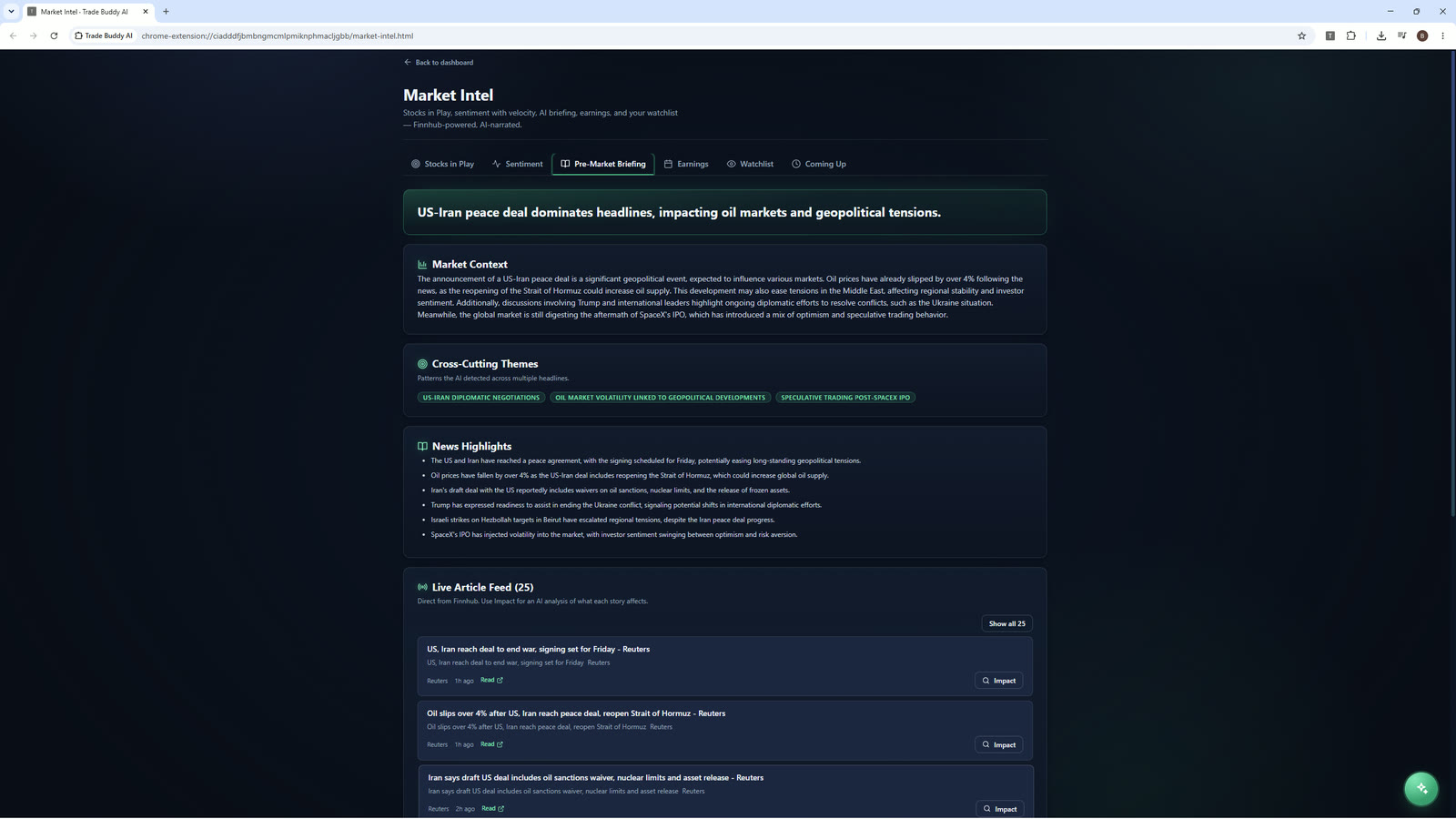Click the Trump Ukraine conflict bullet
The image size is (1456, 819).
click(x=626, y=505)
